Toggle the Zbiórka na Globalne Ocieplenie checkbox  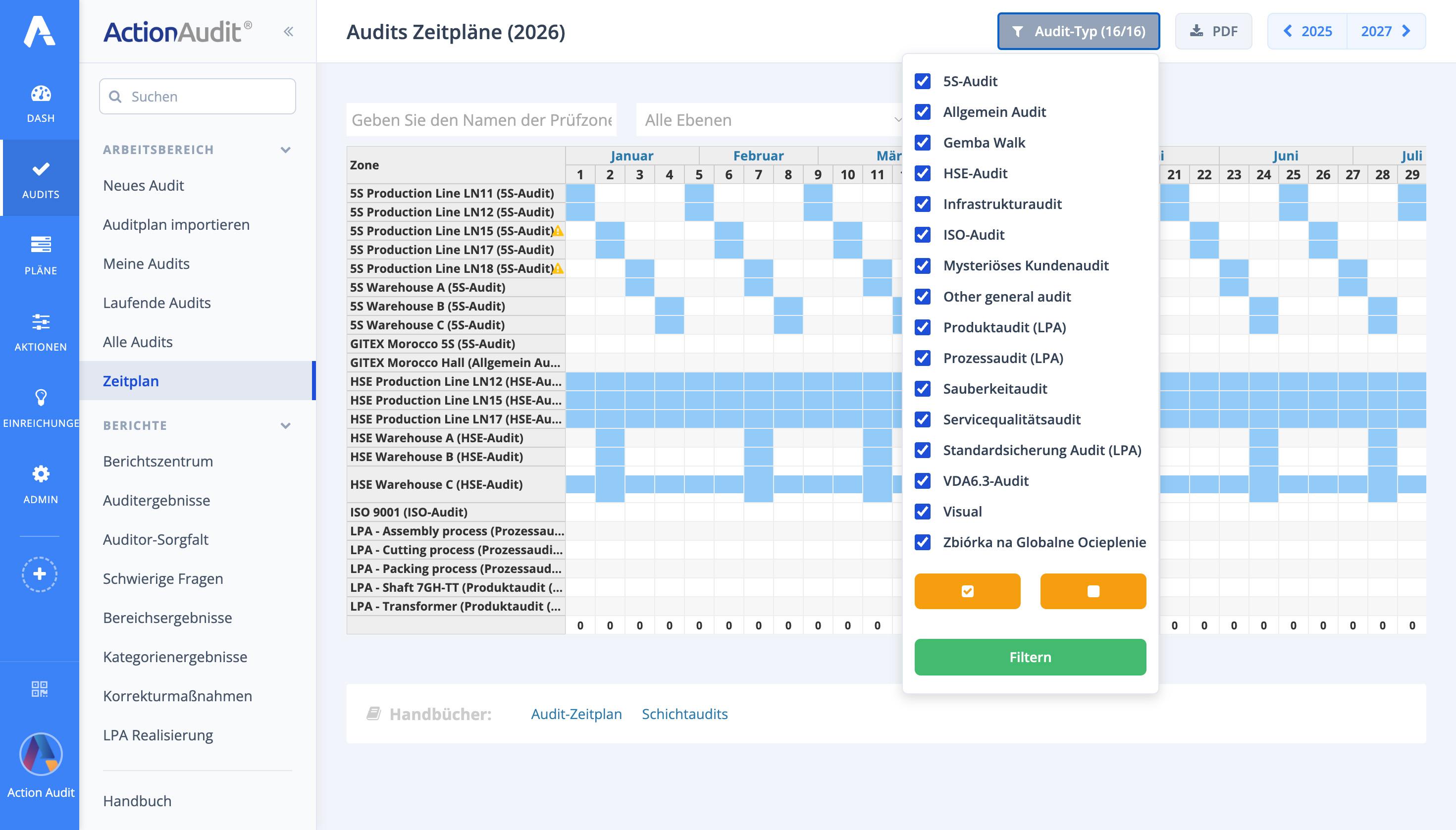(x=923, y=542)
